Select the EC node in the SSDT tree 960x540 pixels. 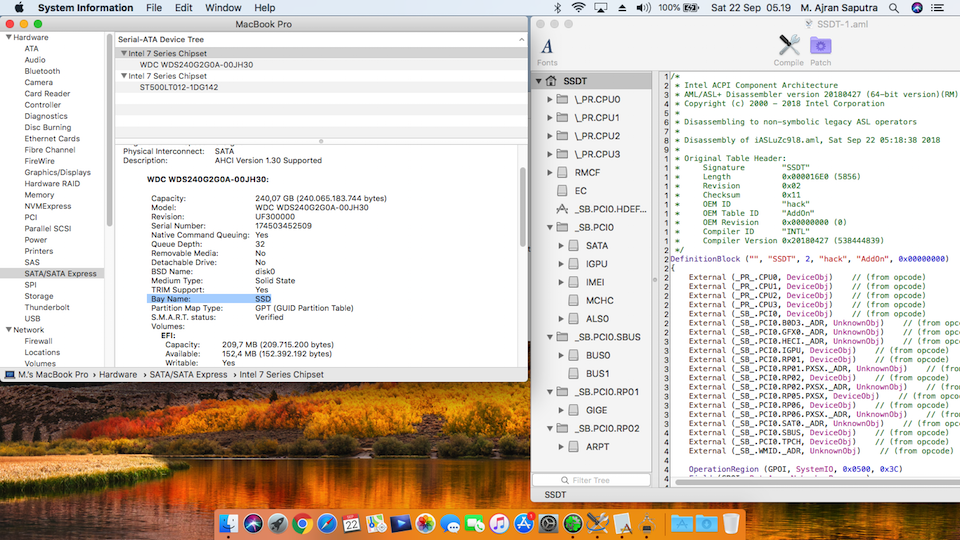(580, 191)
